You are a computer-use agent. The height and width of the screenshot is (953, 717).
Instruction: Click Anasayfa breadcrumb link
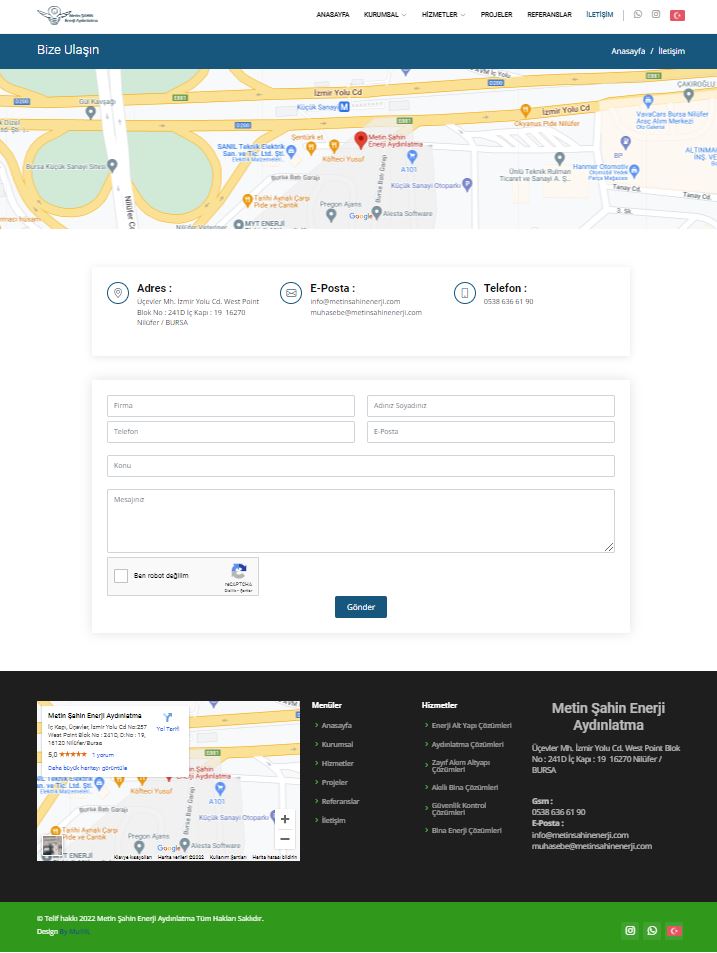(628, 51)
